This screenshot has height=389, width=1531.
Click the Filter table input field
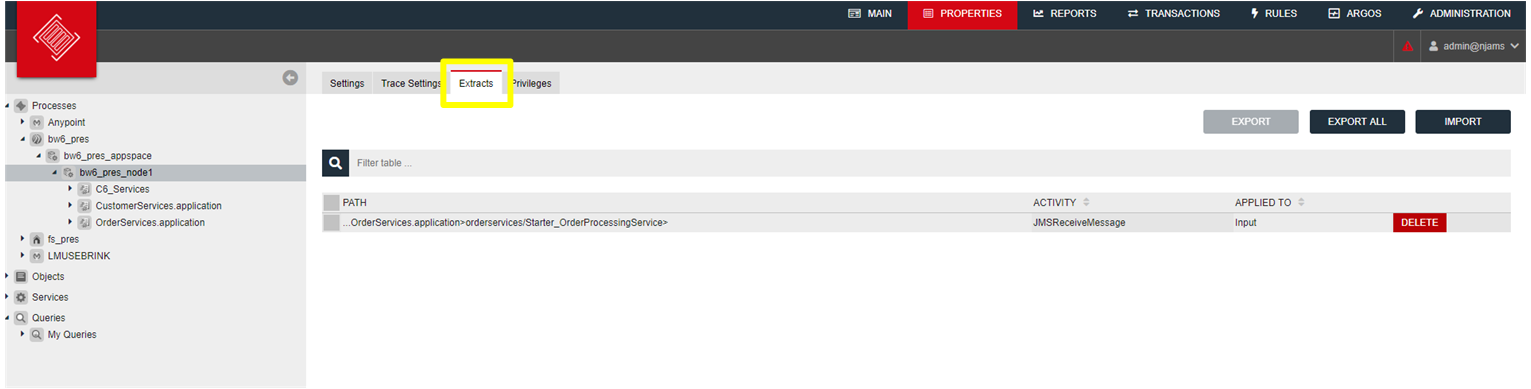pyautogui.click(x=930, y=162)
